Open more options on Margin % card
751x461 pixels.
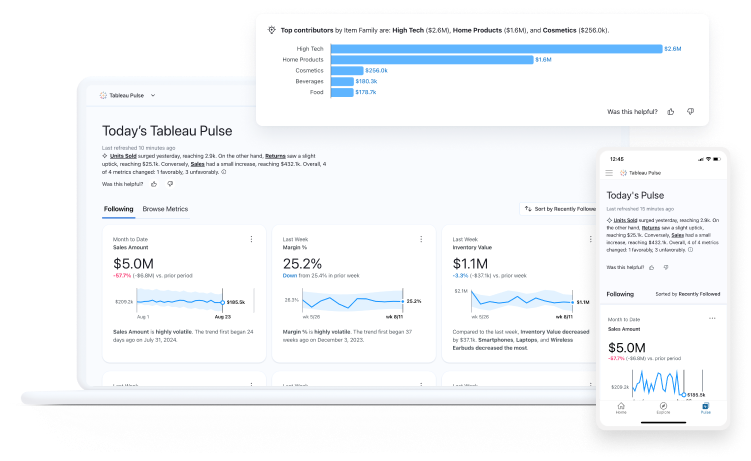(x=420, y=240)
